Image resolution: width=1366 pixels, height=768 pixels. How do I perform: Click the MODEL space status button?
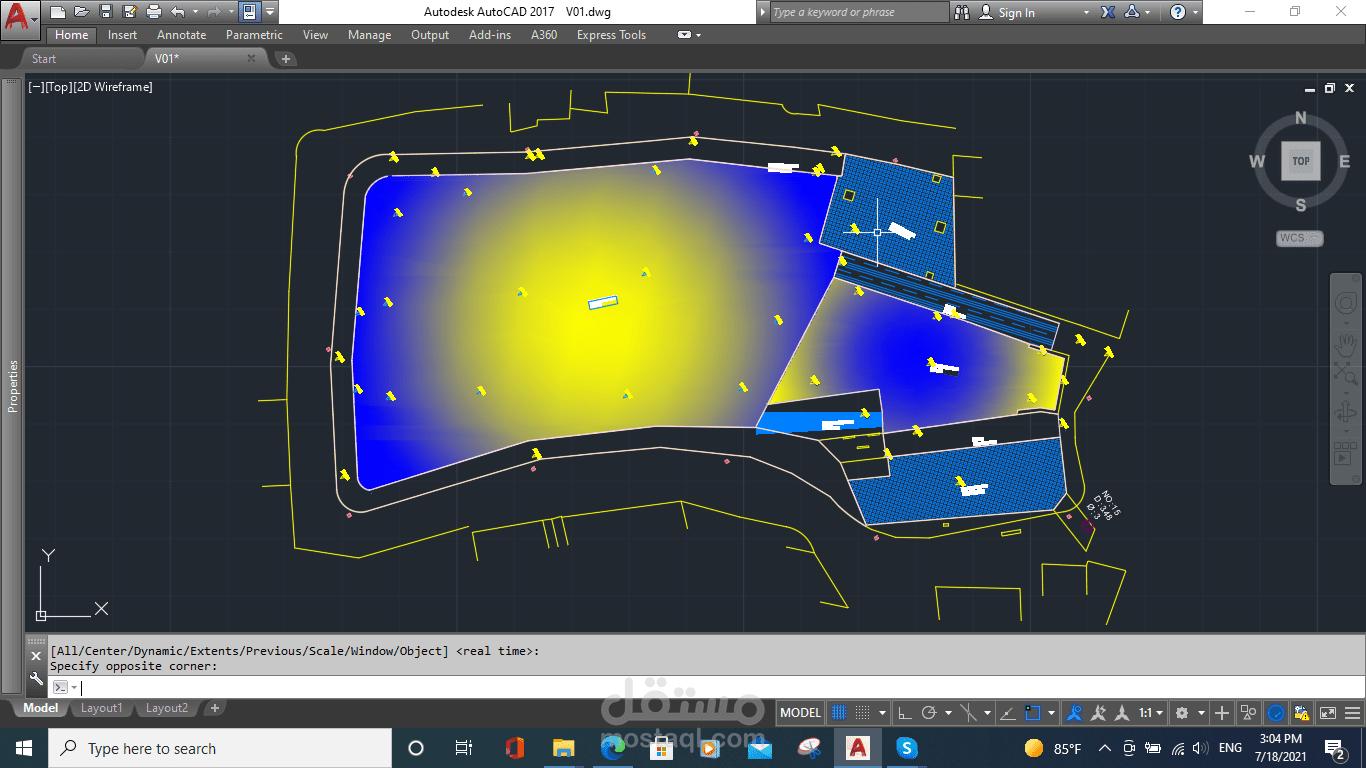[x=800, y=713]
